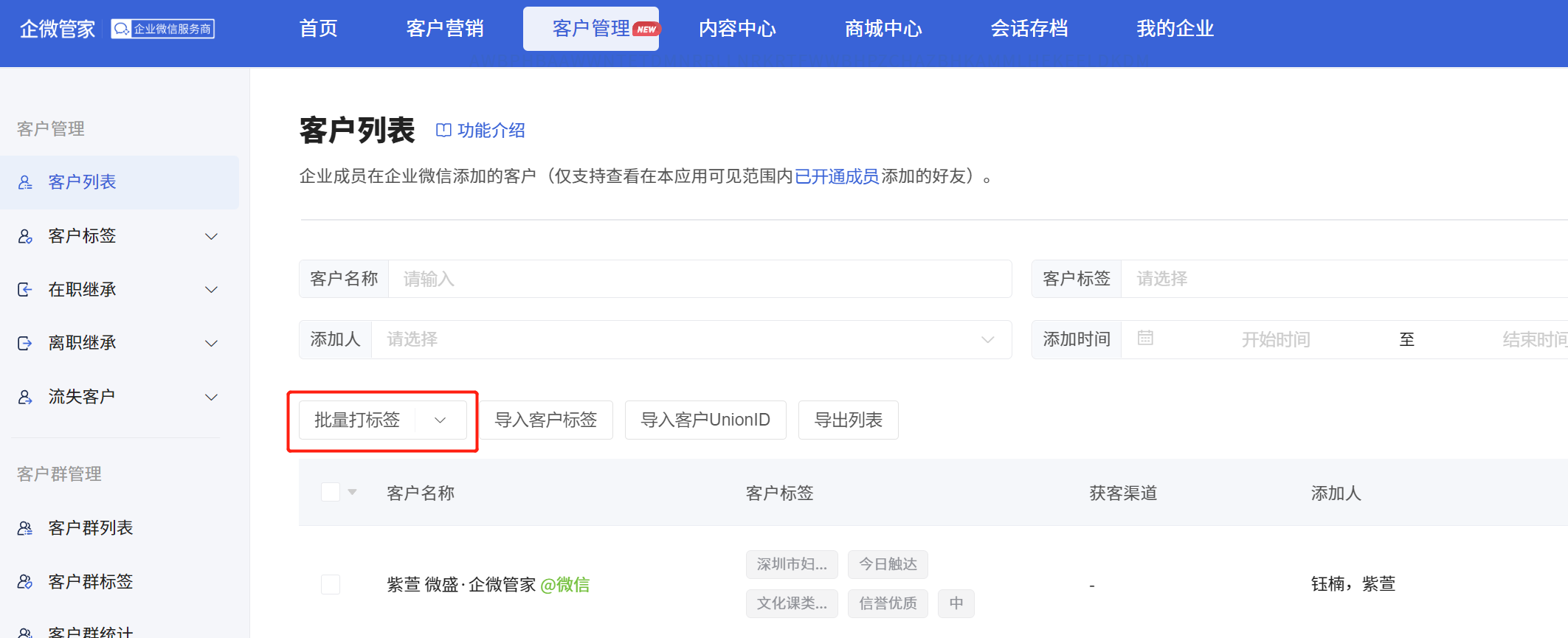Click the 信誉优质 tag
This screenshot has height=638, width=1568.
(888, 603)
